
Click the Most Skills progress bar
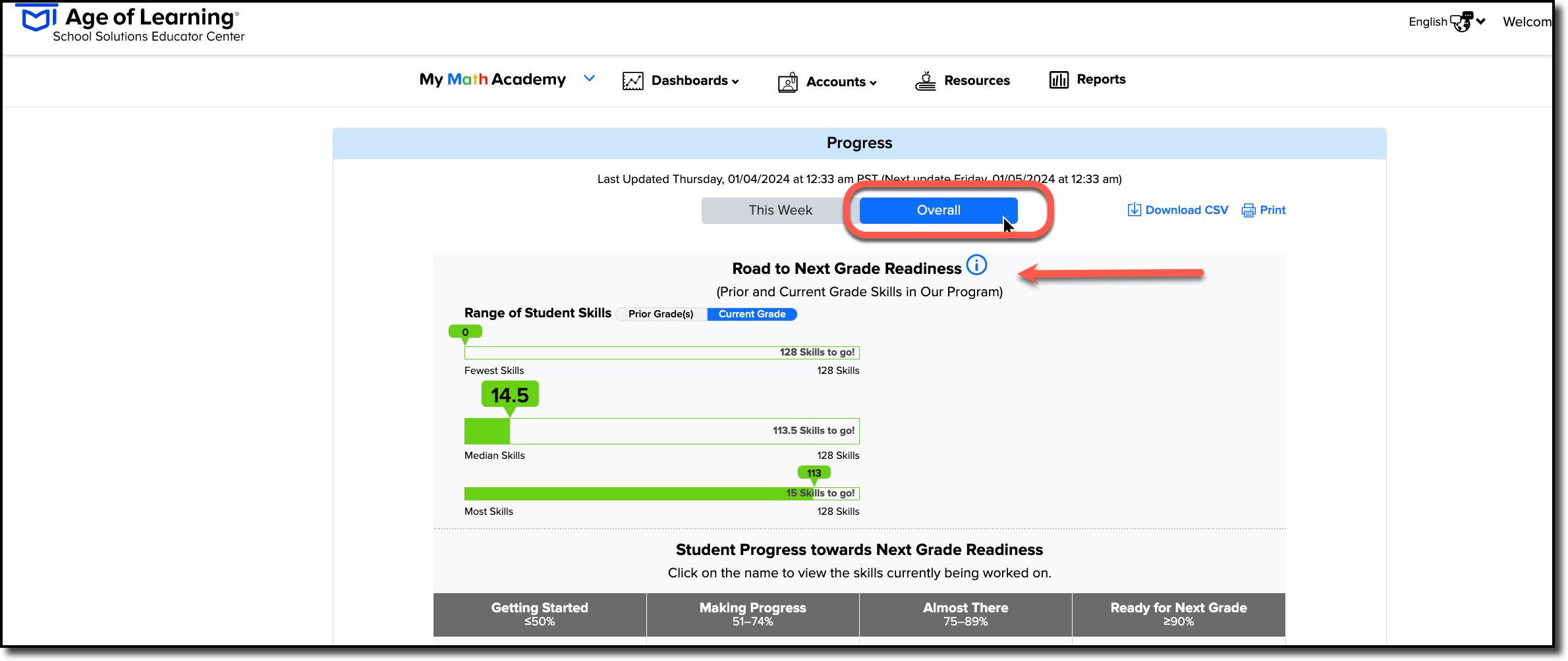point(661,494)
